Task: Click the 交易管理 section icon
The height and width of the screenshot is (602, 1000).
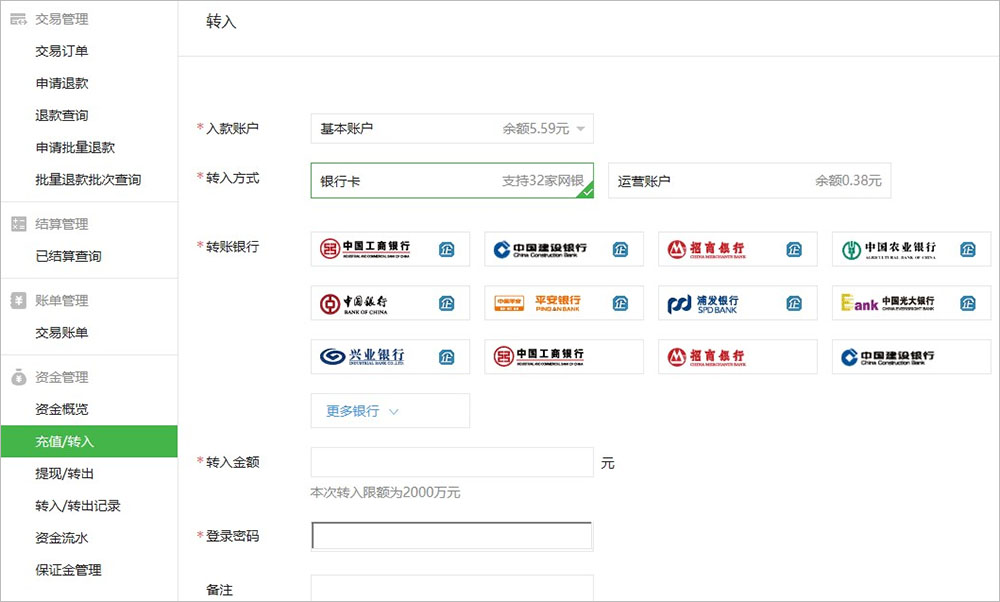Action: click(18, 19)
